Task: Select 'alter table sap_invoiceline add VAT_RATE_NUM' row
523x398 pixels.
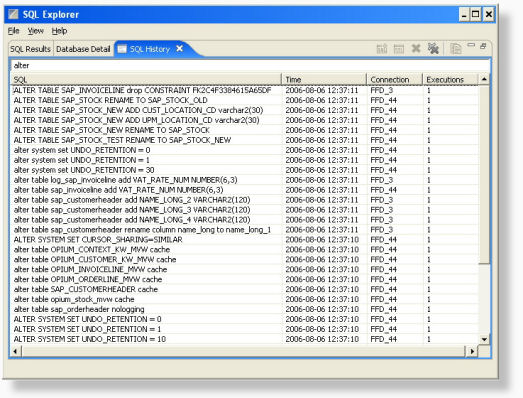Action: [245, 190]
